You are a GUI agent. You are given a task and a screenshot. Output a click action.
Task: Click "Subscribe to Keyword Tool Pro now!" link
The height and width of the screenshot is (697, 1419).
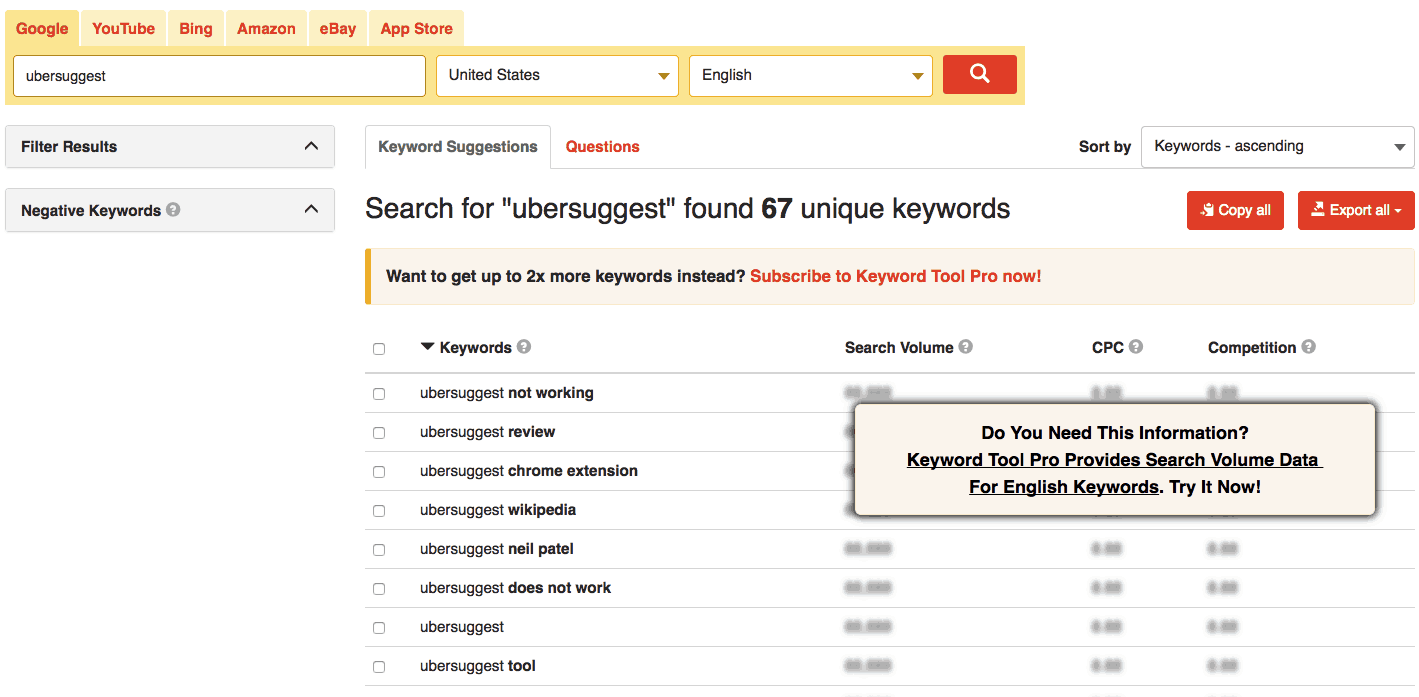896,276
